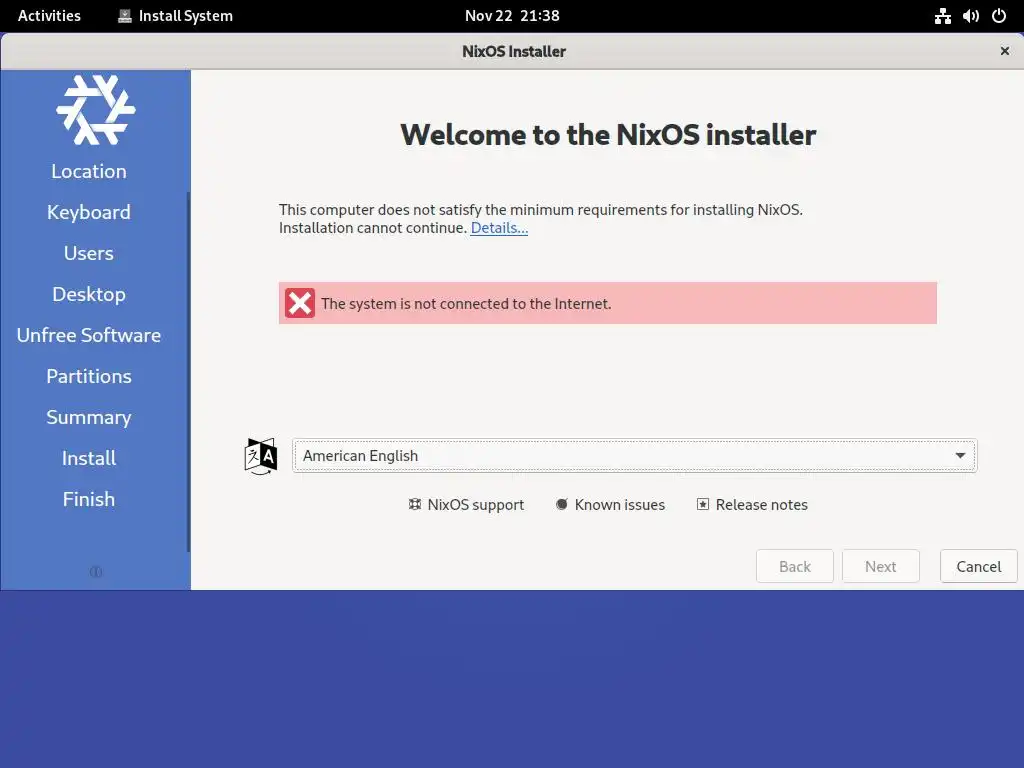The height and width of the screenshot is (768, 1024).
Task: Click the NixOS support icon
Action: 415,504
